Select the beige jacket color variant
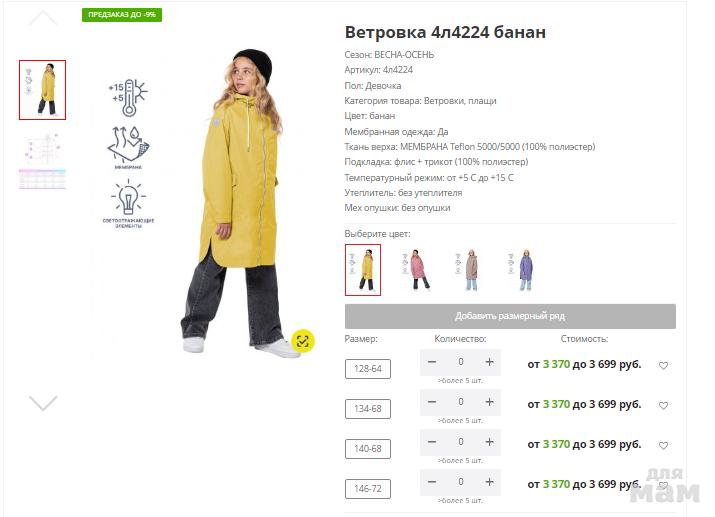This screenshot has width=715, height=517. pyautogui.click(x=468, y=270)
